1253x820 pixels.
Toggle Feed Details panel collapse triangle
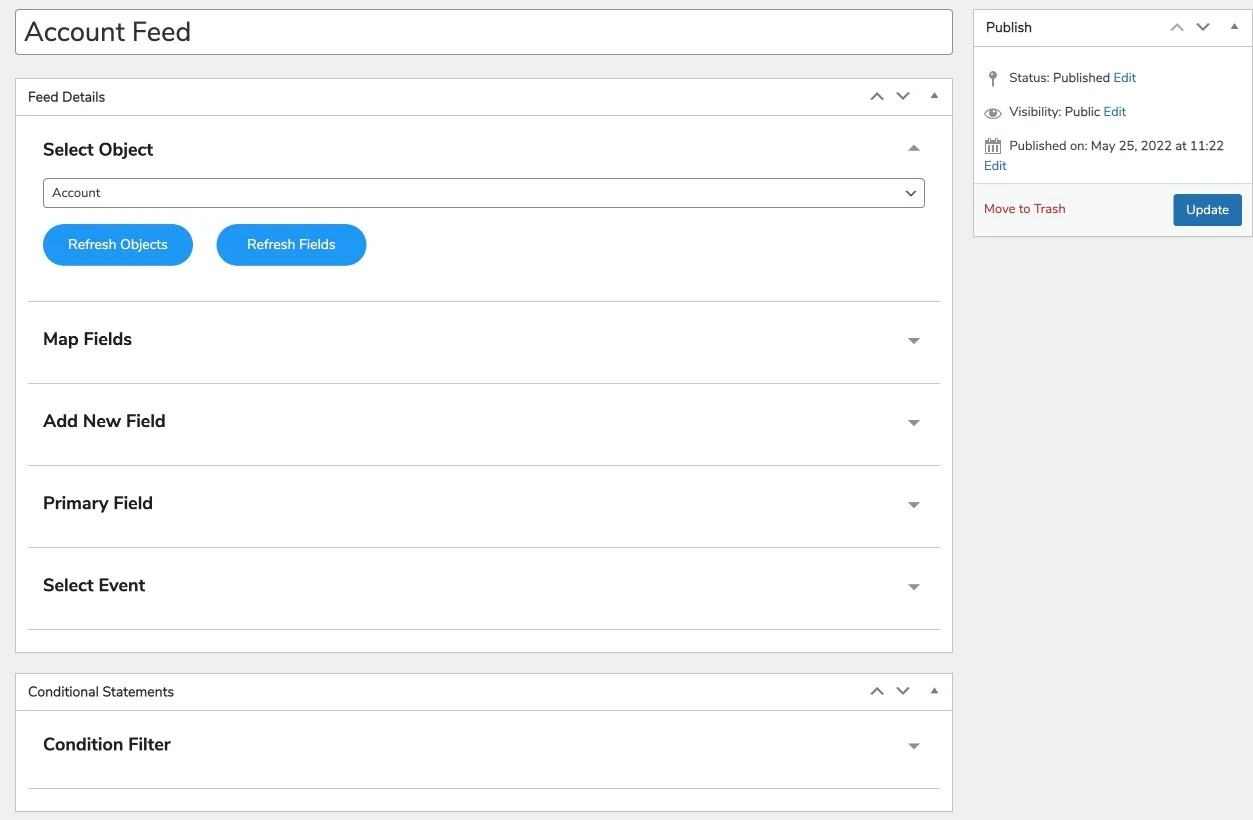click(934, 97)
